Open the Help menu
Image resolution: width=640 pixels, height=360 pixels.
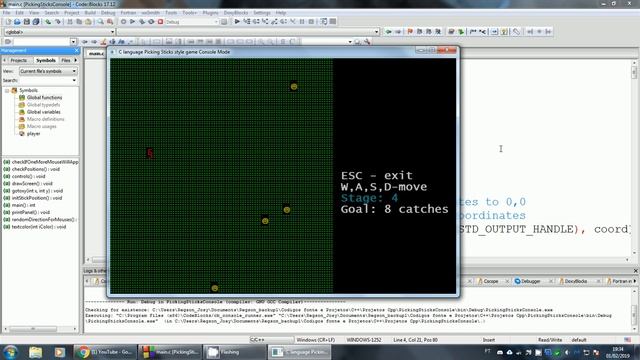281,13
